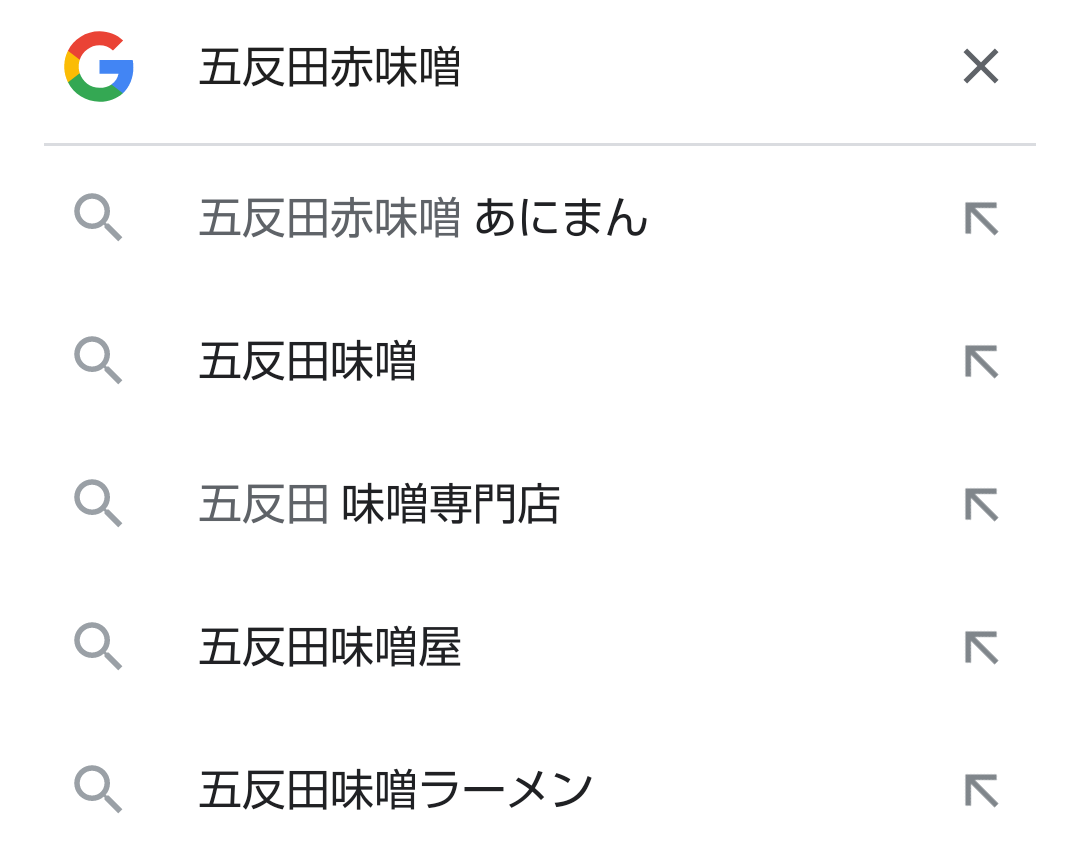
Task: Click the あにまん portion of first suggestion
Action: point(561,218)
